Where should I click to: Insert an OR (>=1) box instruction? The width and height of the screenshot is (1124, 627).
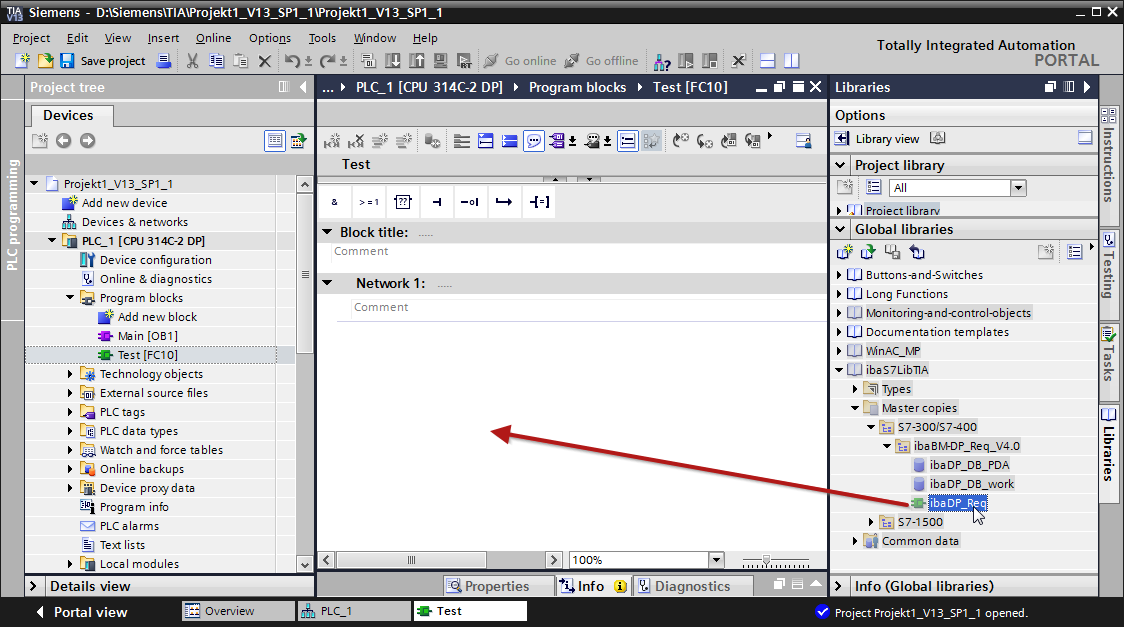click(368, 202)
